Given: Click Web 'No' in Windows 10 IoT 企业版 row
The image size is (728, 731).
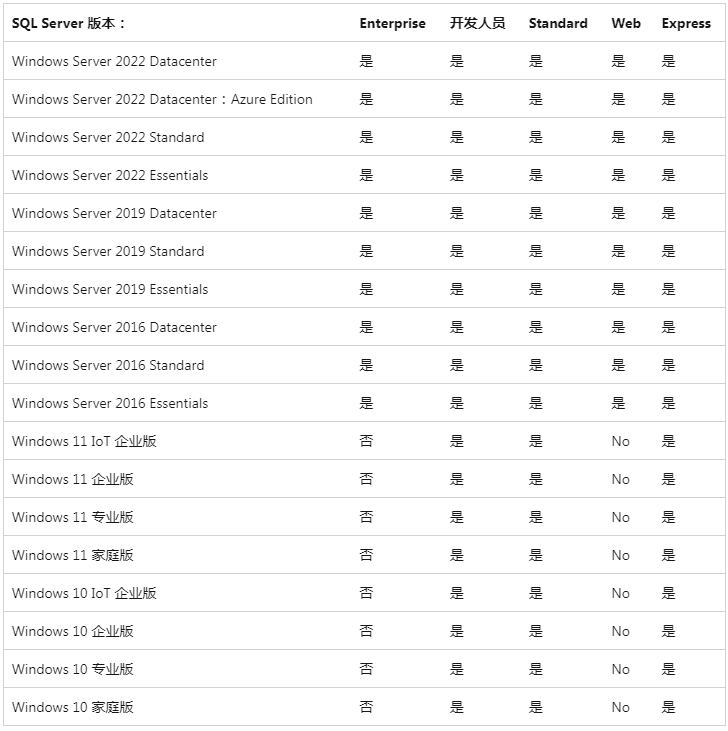Looking at the screenshot, I should [620, 593].
